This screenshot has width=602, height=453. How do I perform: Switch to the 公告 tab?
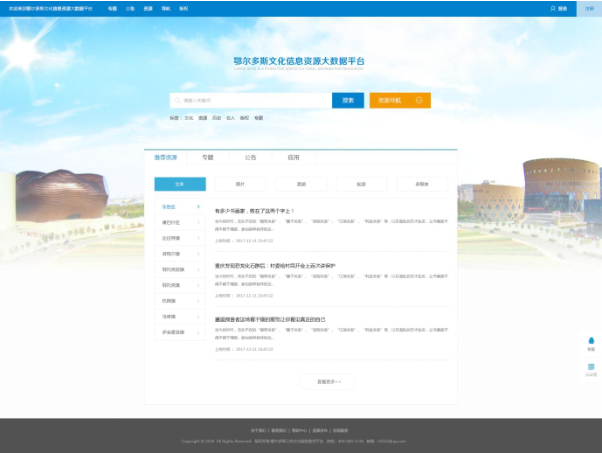250,157
